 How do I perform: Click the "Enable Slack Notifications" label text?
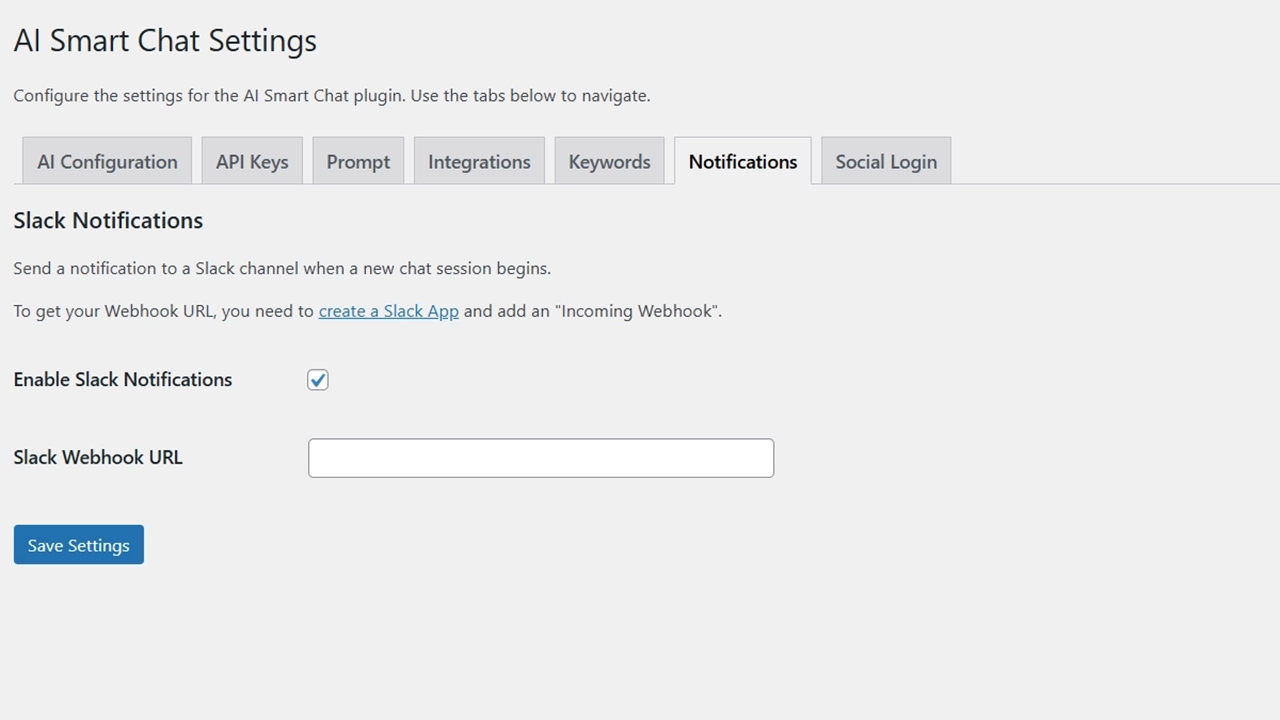coord(123,380)
